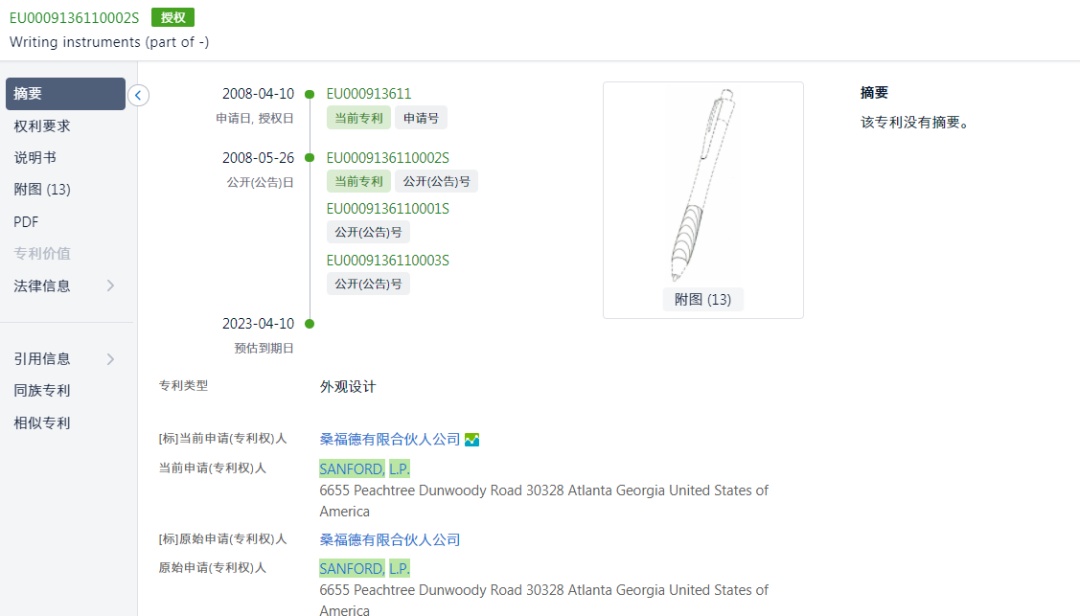The width and height of the screenshot is (1080, 616).
Task: Open the 说明书 section
Action: (x=35, y=158)
